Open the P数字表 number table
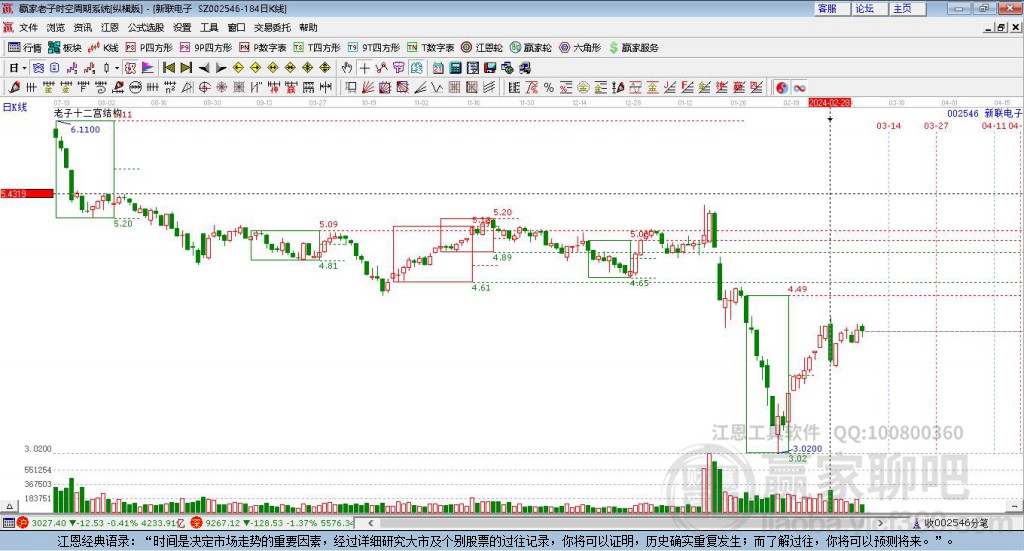 click(x=263, y=48)
